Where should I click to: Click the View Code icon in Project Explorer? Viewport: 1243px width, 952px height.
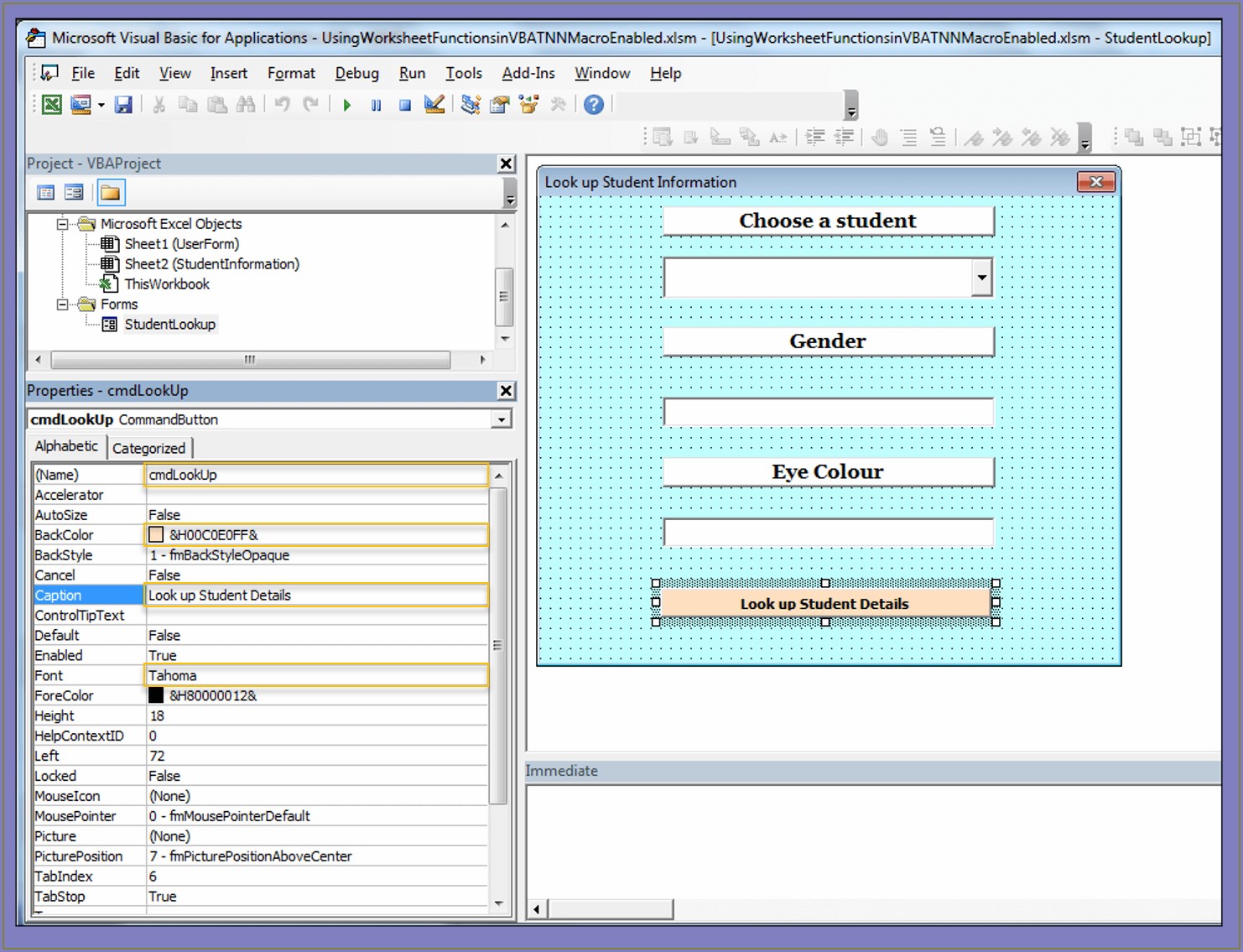45,192
